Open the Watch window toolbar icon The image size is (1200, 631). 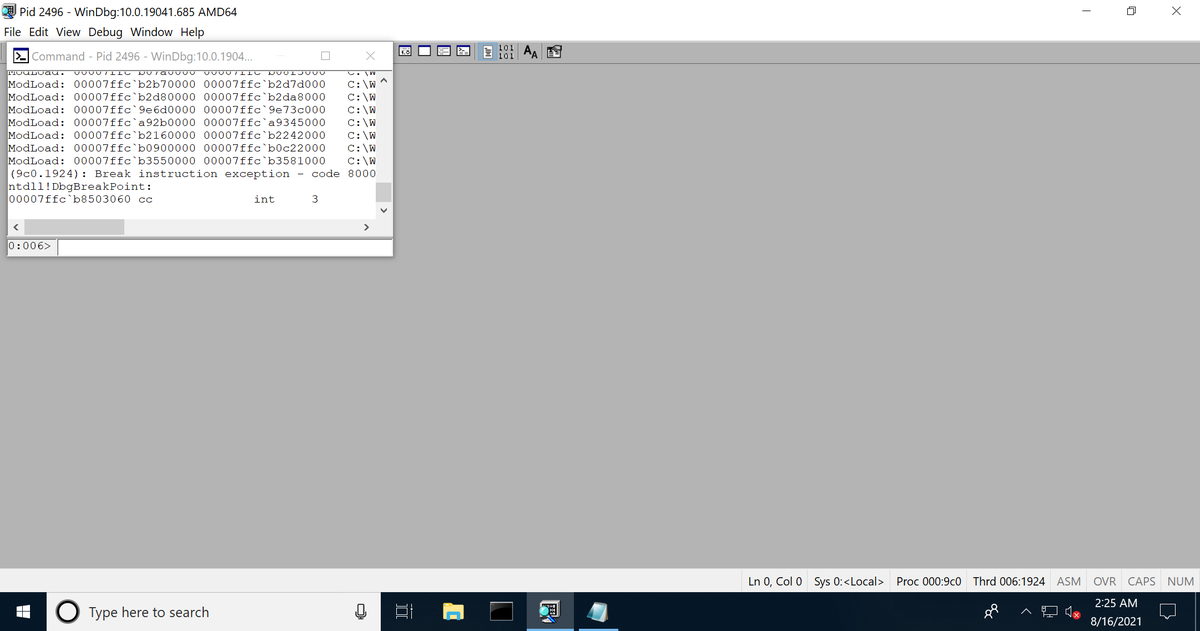[443, 51]
